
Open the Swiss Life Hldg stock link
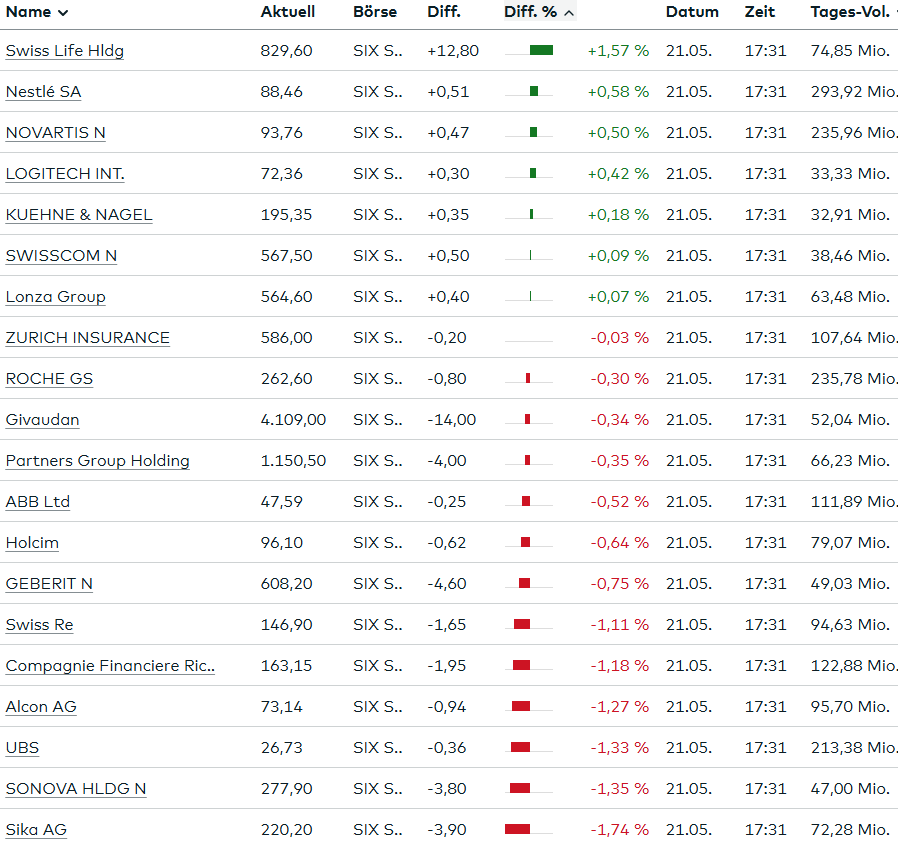click(x=65, y=51)
